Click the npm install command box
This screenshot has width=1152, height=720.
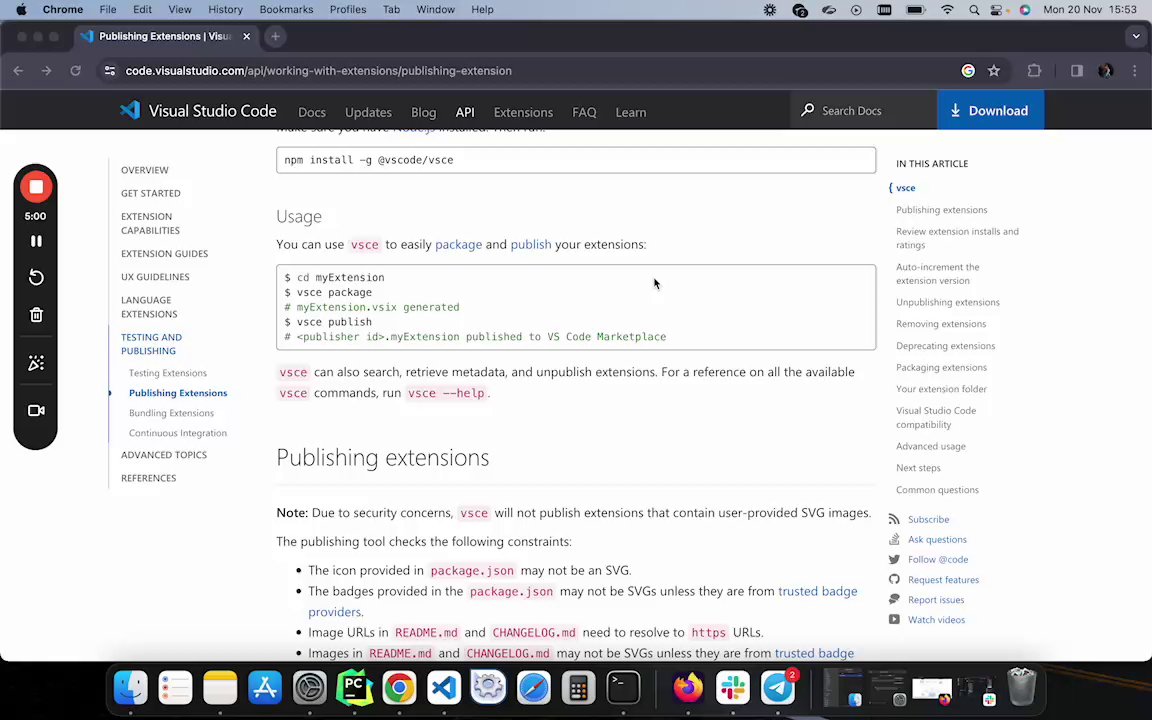pos(576,160)
